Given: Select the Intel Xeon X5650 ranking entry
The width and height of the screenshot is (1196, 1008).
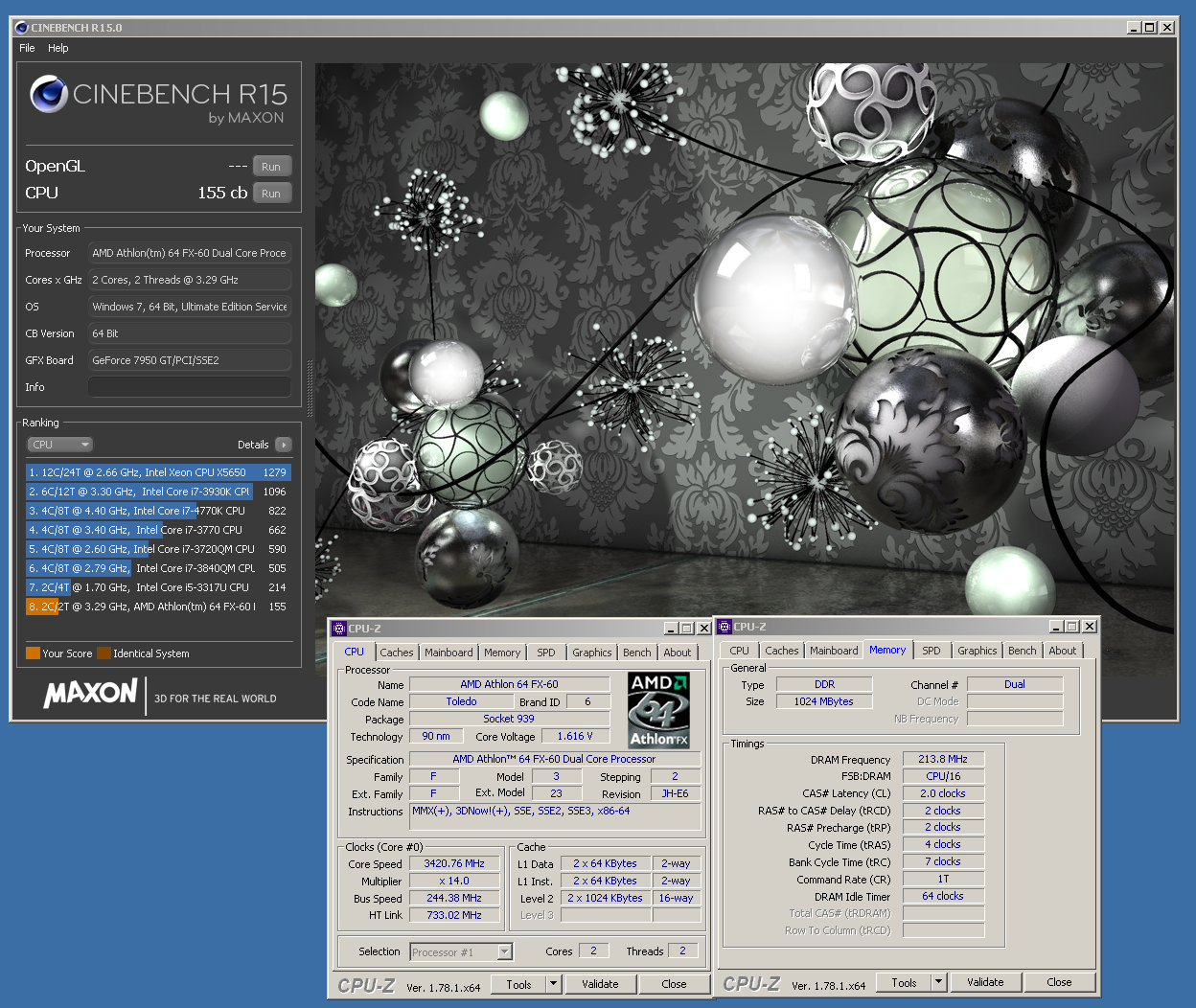Looking at the screenshot, I should click(158, 472).
